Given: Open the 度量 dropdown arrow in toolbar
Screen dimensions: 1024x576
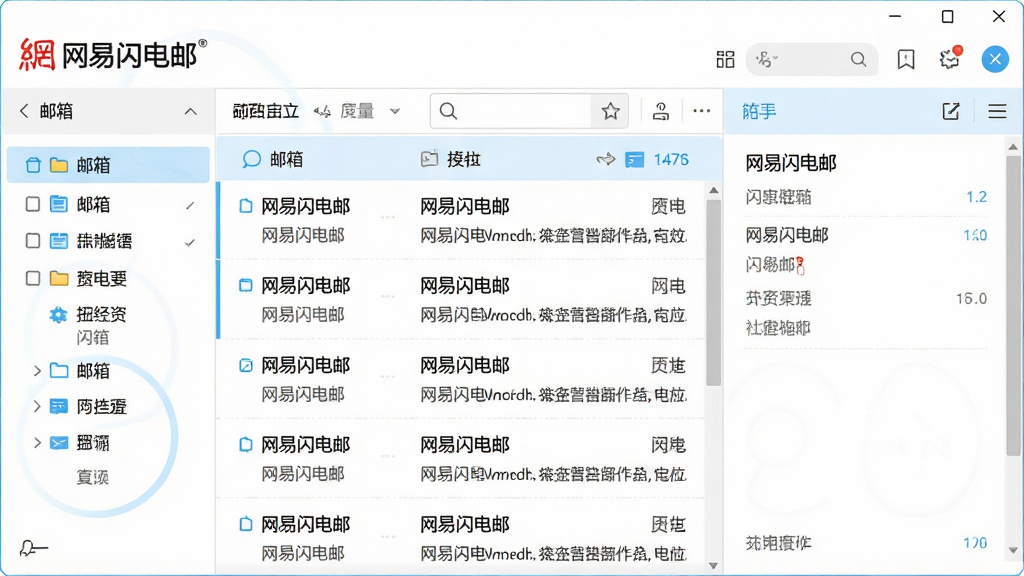Looking at the screenshot, I should pos(395,112).
